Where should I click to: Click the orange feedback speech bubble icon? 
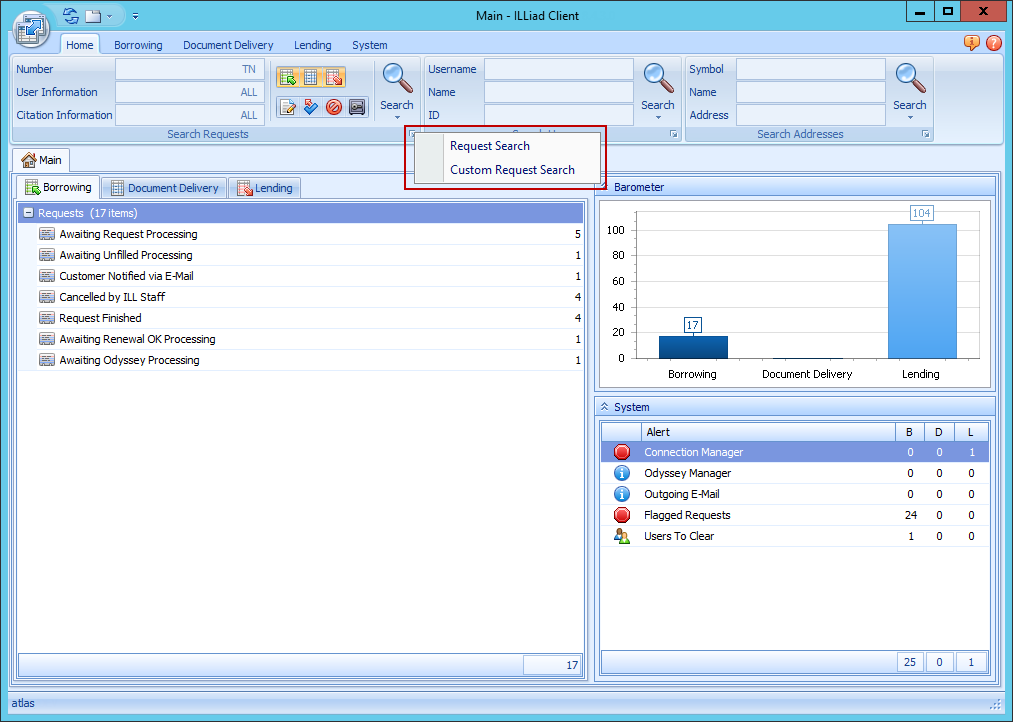coord(971,43)
